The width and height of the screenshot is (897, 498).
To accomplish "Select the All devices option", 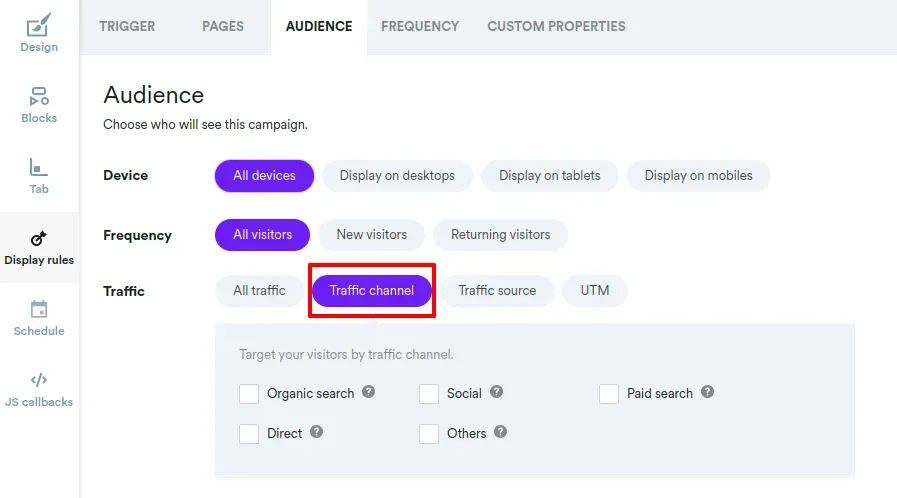I will [264, 176].
